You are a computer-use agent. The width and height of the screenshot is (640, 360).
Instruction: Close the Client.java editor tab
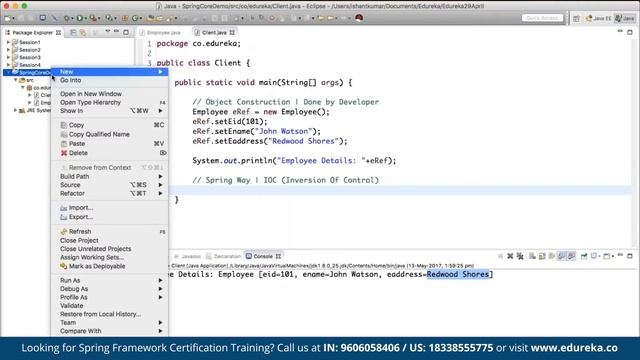click(232, 32)
